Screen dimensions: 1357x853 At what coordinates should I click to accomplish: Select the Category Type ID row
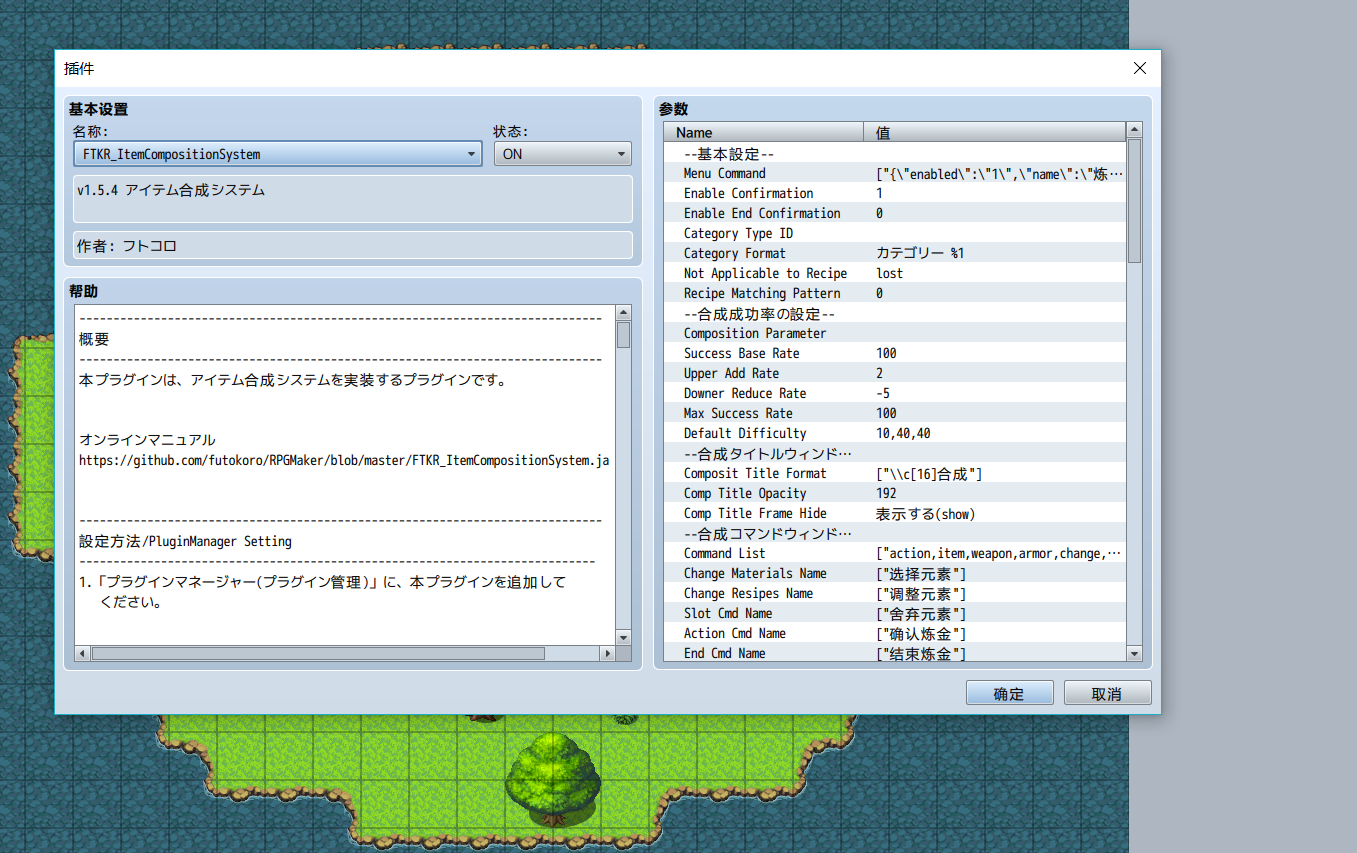pos(895,233)
